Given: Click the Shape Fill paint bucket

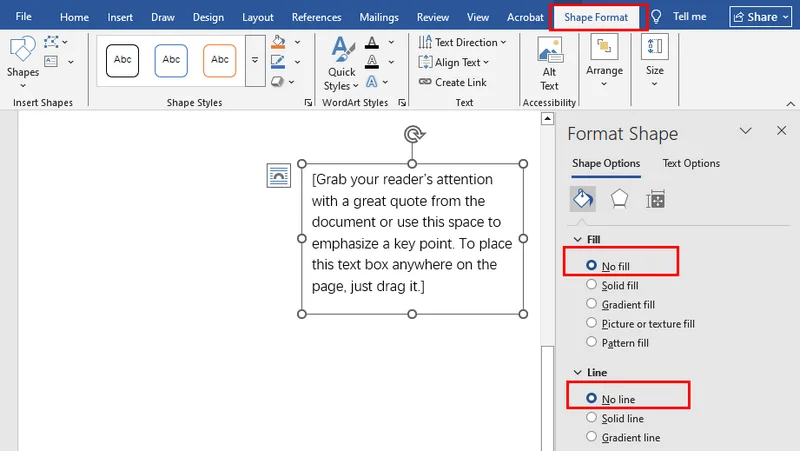Looking at the screenshot, I should [279, 42].
